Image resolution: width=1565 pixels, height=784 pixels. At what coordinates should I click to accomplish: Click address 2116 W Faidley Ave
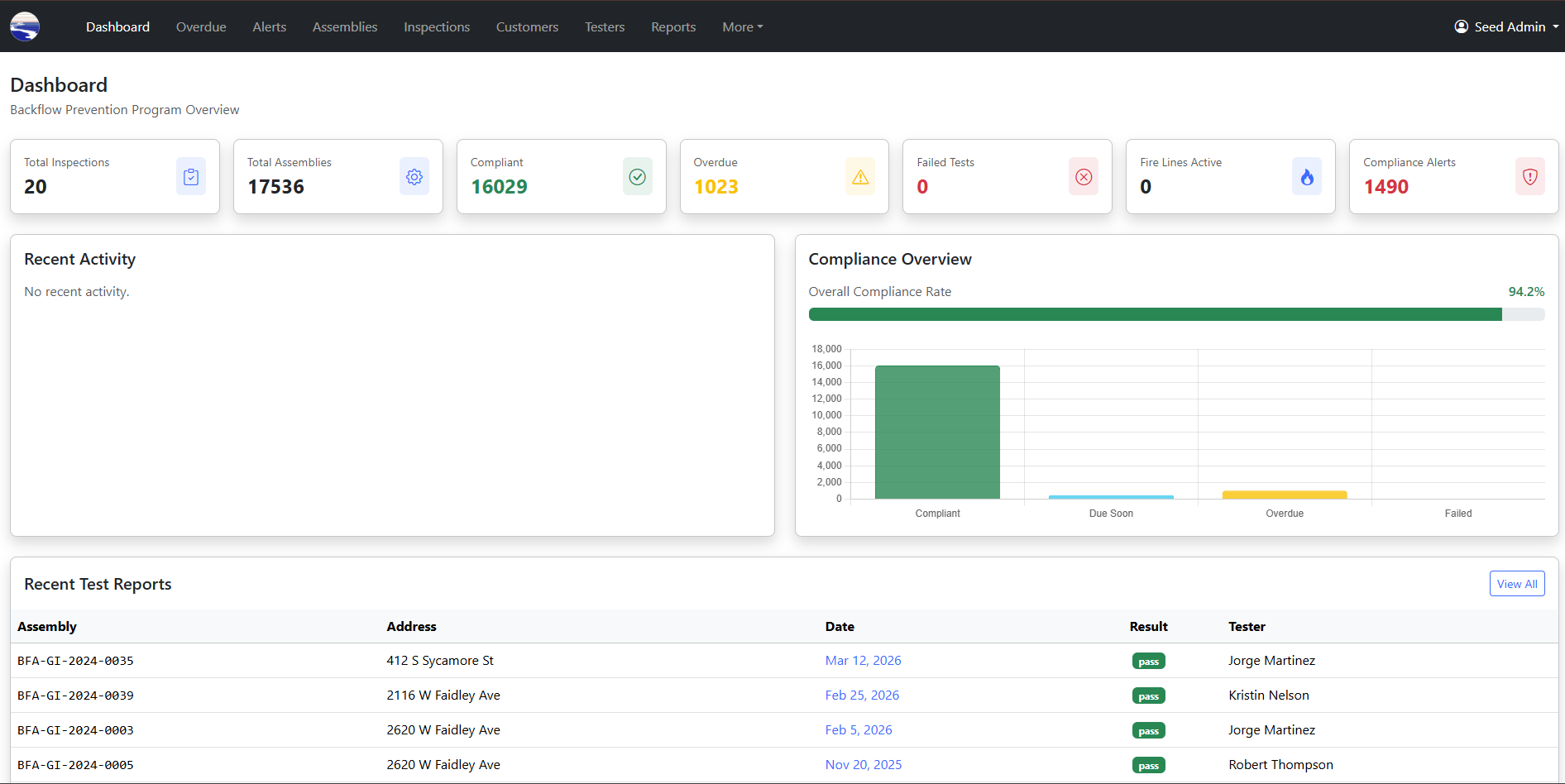pyautogui.click(x=443, y=695)
